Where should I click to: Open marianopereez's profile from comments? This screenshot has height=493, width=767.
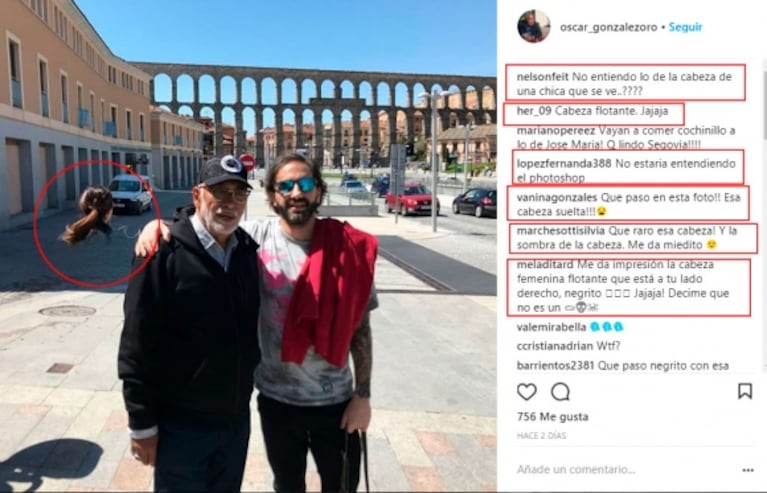pyautogui.click(x=556, y=131)
